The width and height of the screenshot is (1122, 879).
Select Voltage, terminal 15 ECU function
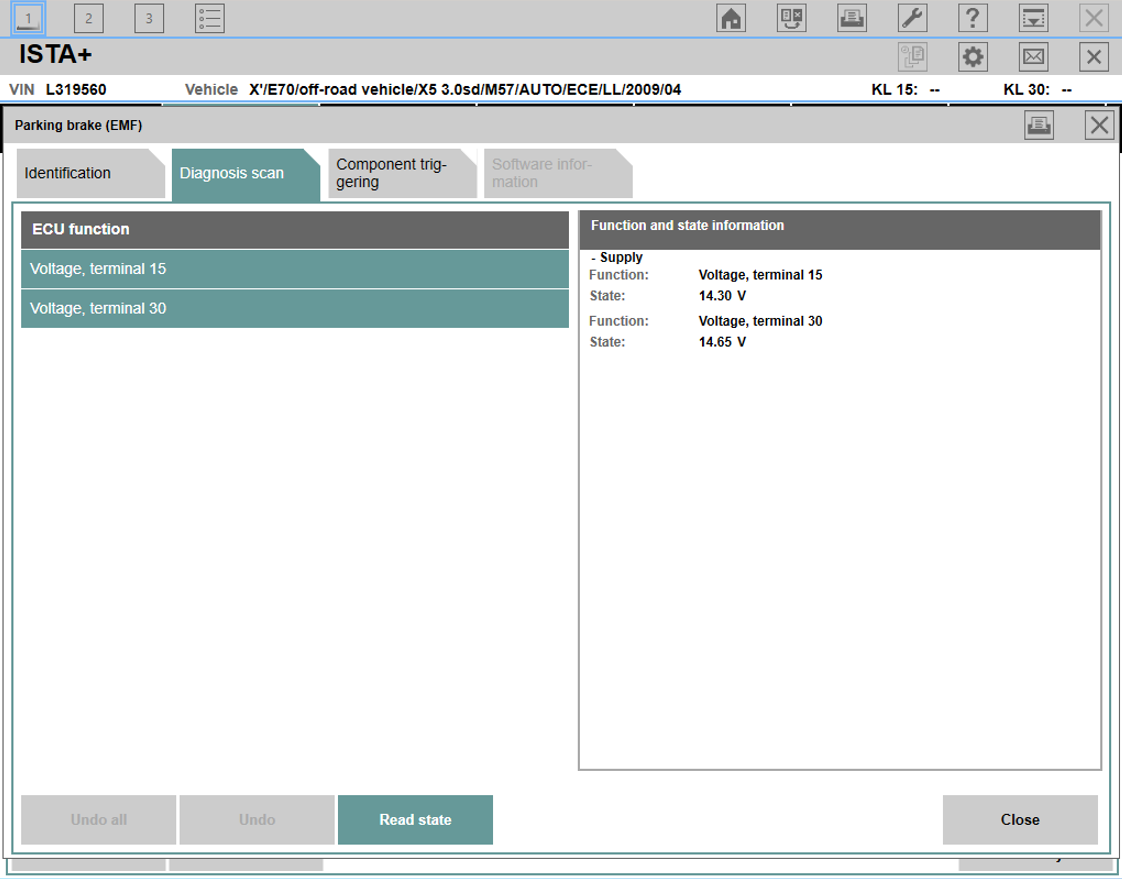[x=294, y=269]
